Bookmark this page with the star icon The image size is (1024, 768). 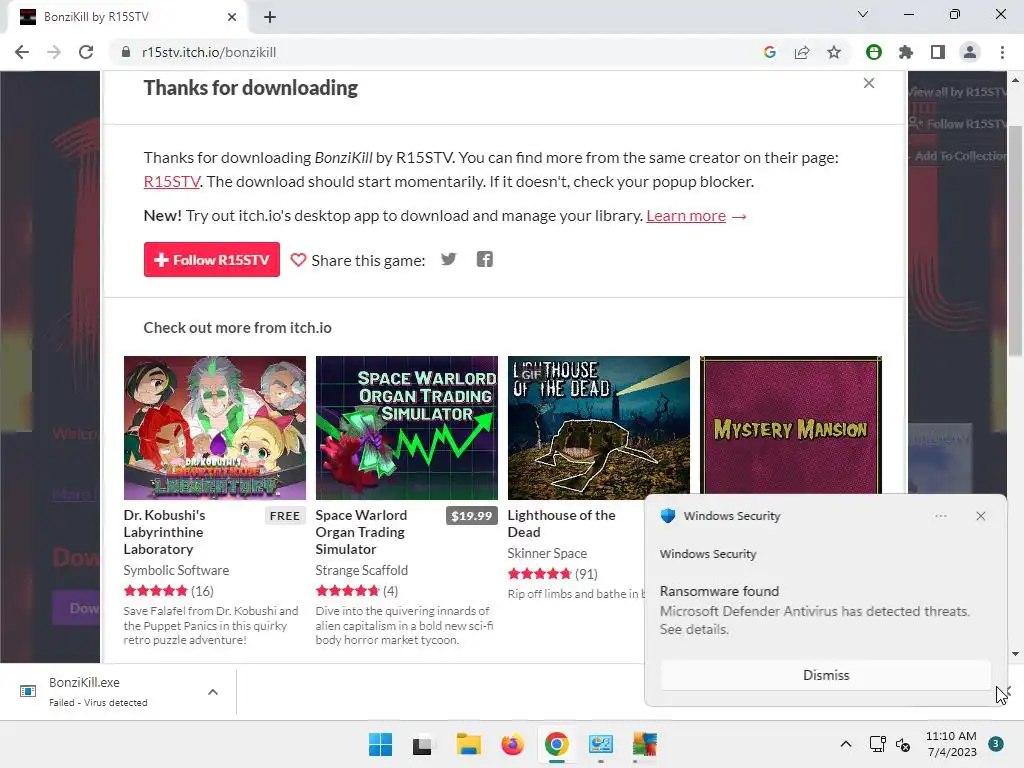coord(834,52)
